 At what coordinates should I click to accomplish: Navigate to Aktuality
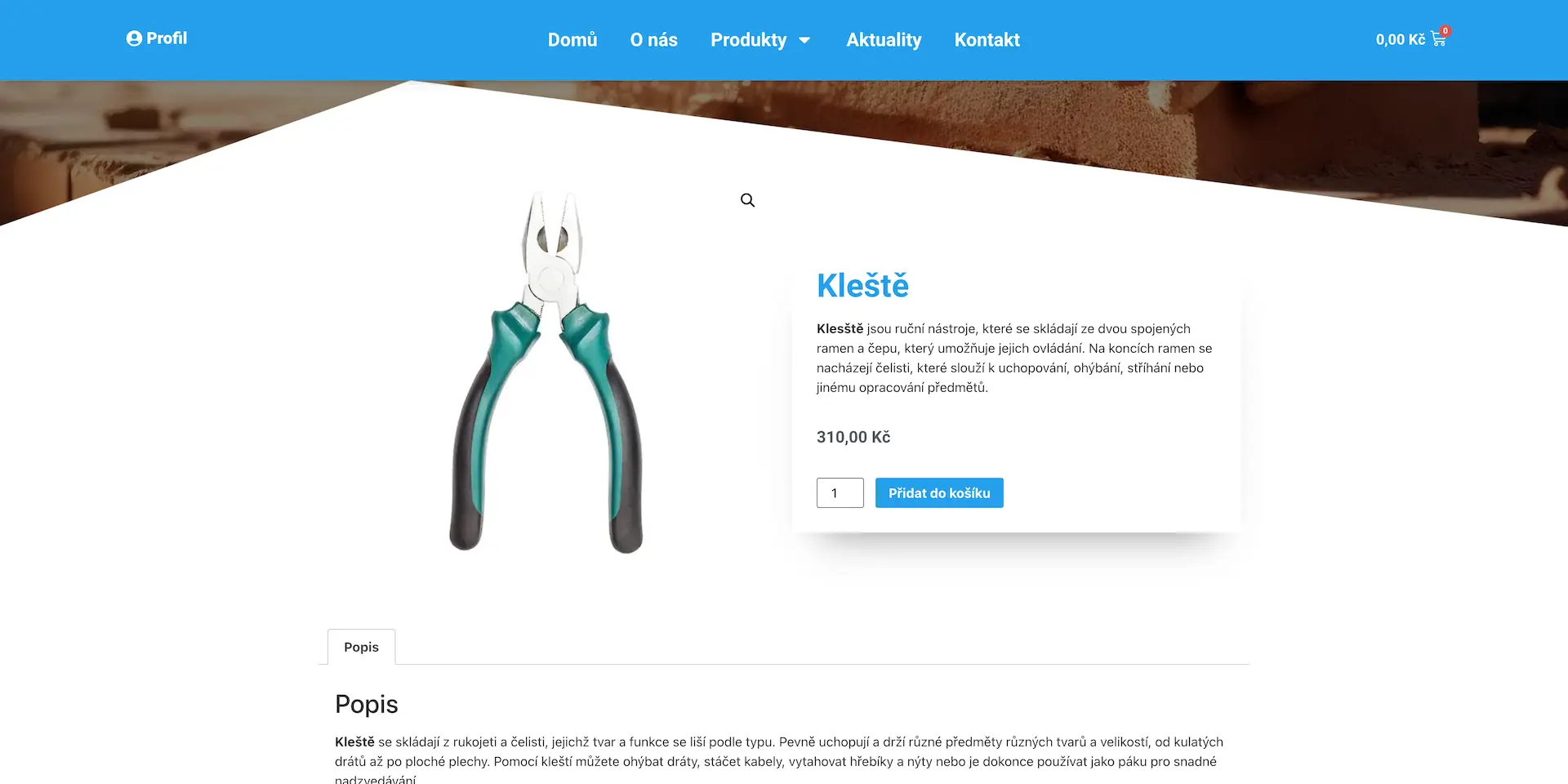884,40
